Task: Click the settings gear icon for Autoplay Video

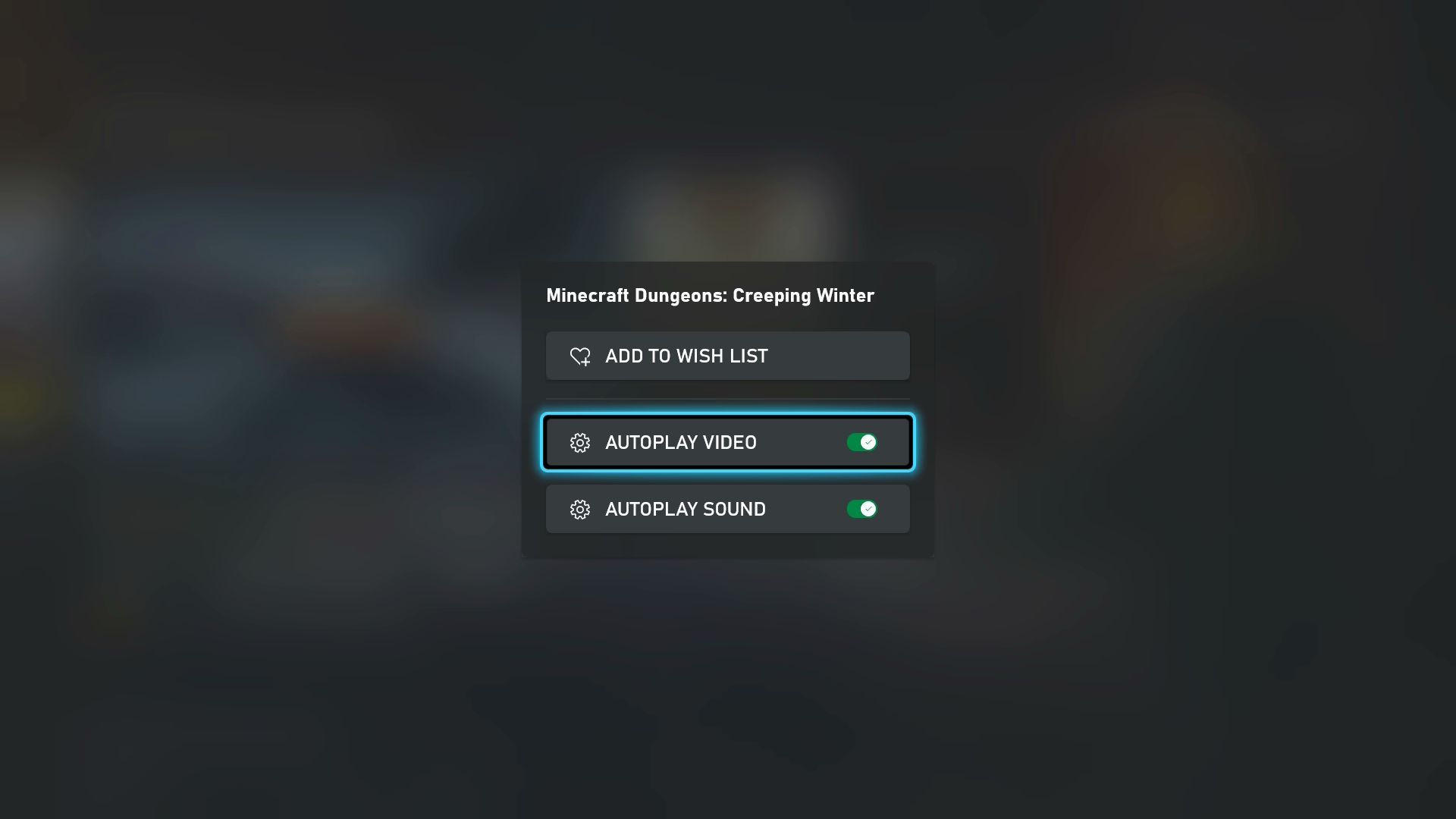Action: 579,442
